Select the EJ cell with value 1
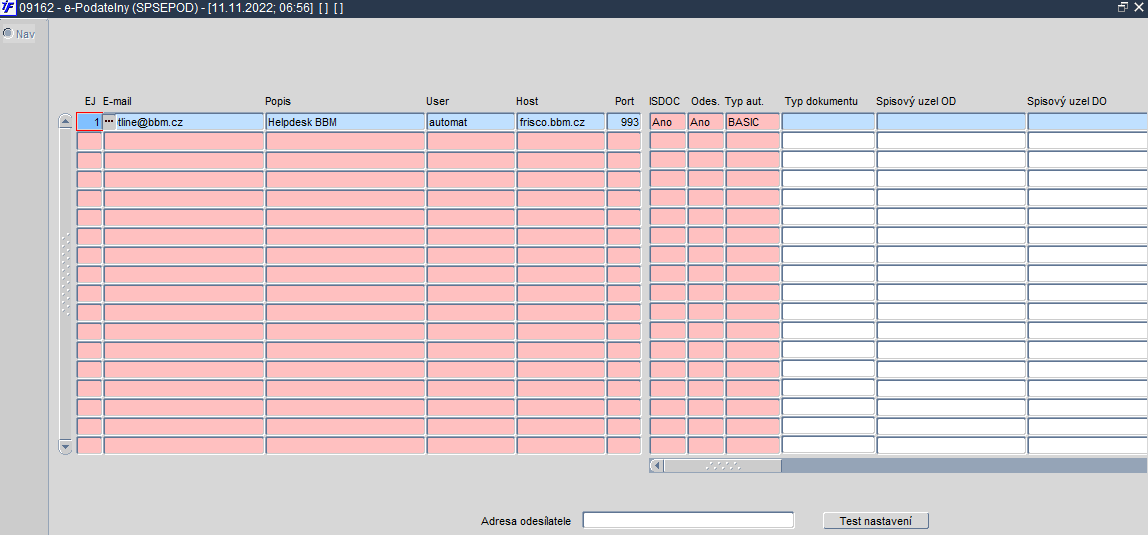Viewport: 1148px width, 535px height. pos(89,122)
